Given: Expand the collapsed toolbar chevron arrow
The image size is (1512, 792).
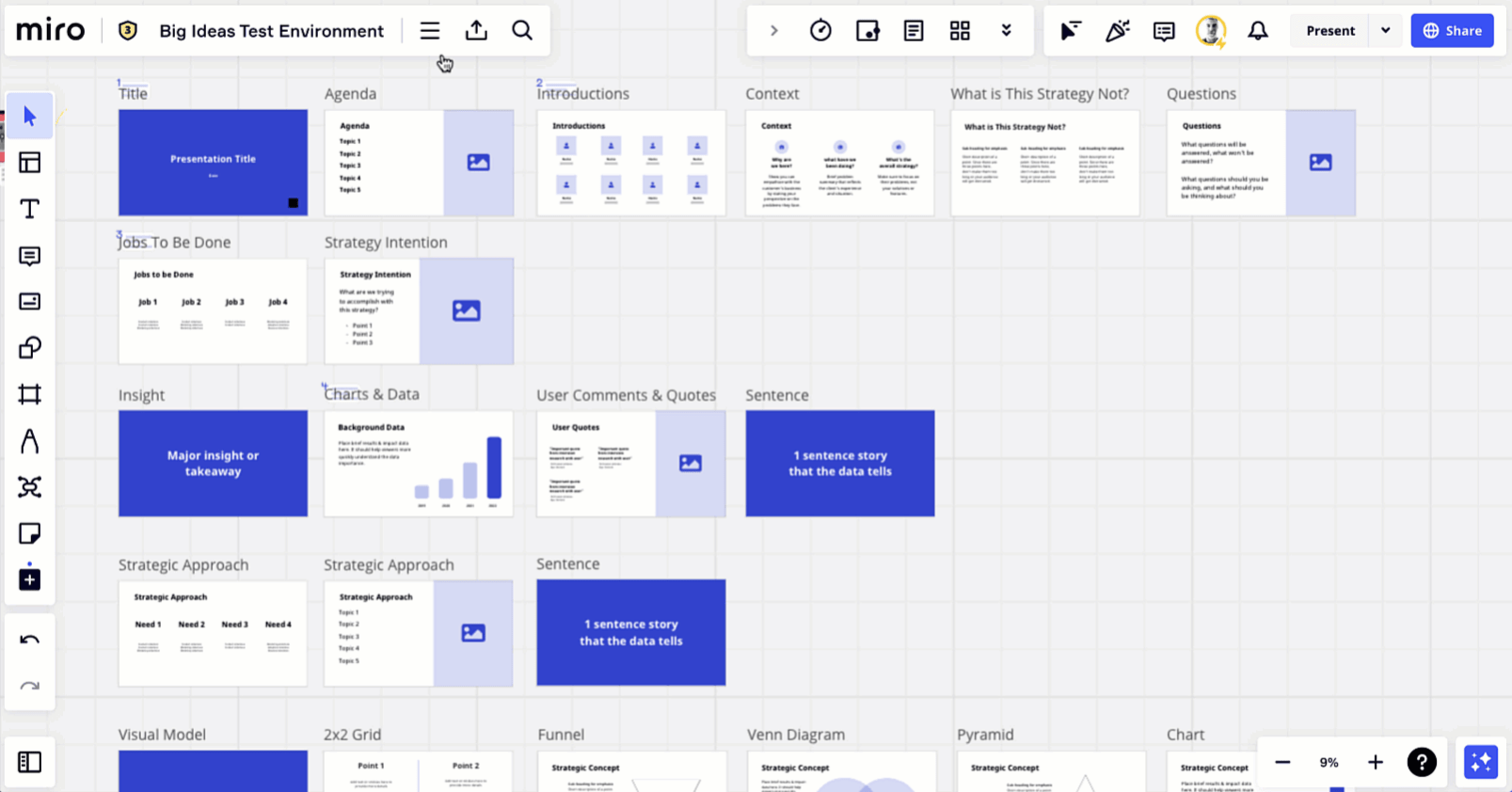Looking at the screenshot, I should (x=773, y=31).
